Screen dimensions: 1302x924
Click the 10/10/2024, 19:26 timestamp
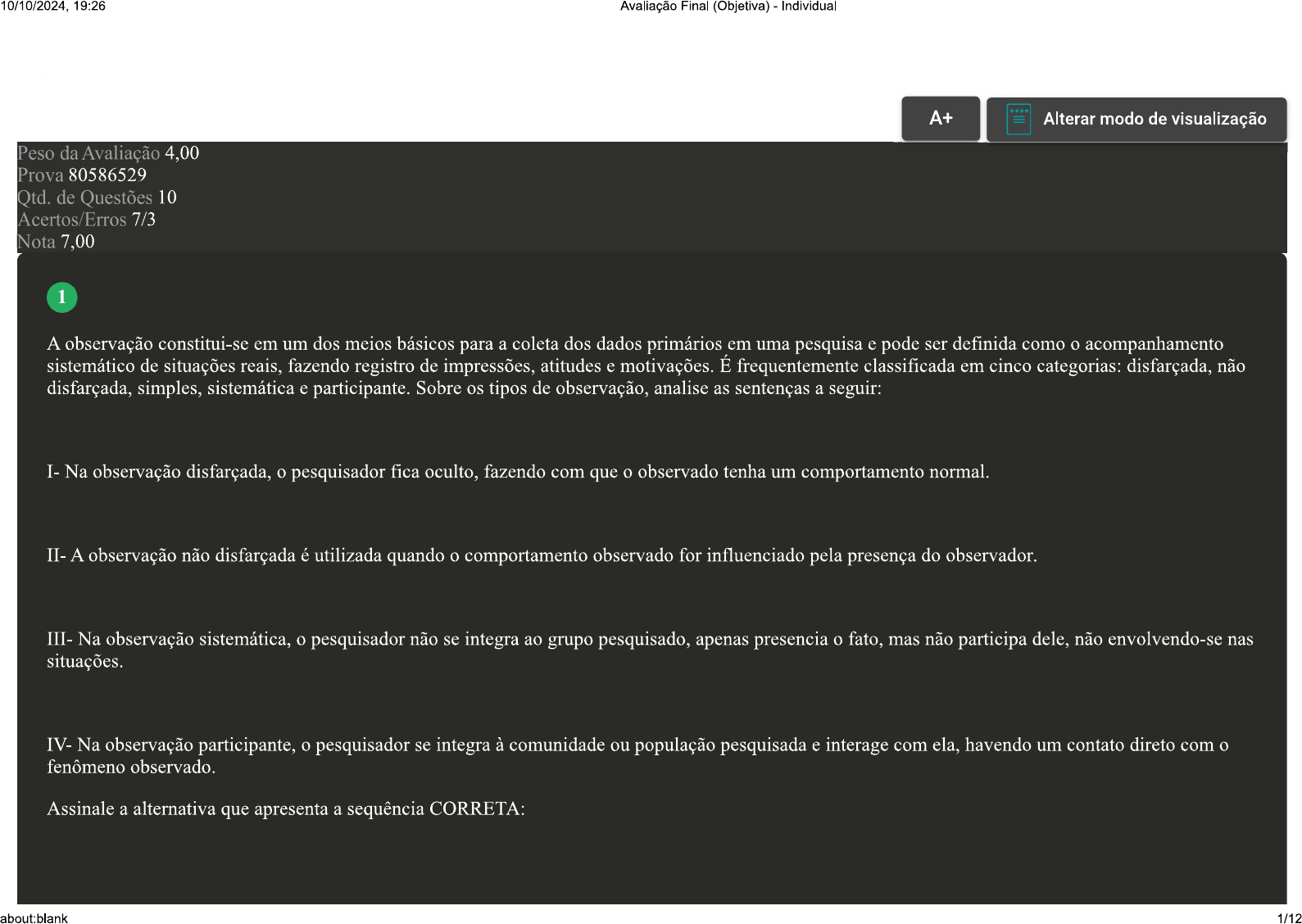point(53,7)
